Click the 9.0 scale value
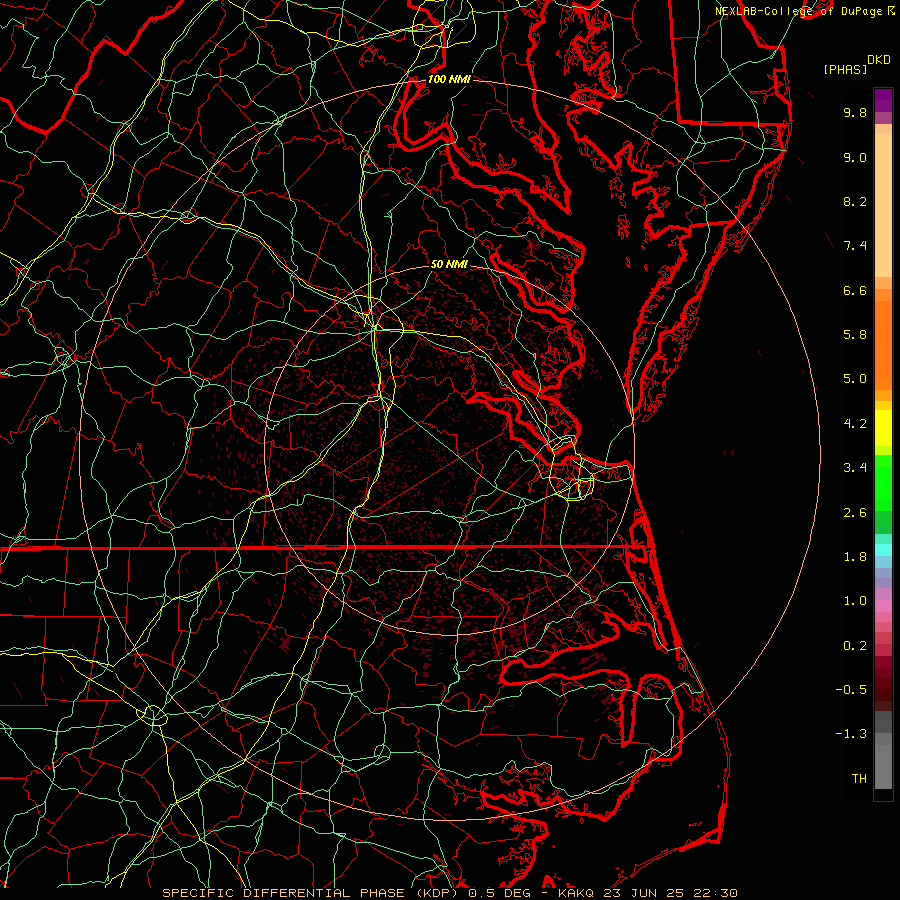Image resolution: width=900 pixels, height=900 pixels. click(855, 157)
